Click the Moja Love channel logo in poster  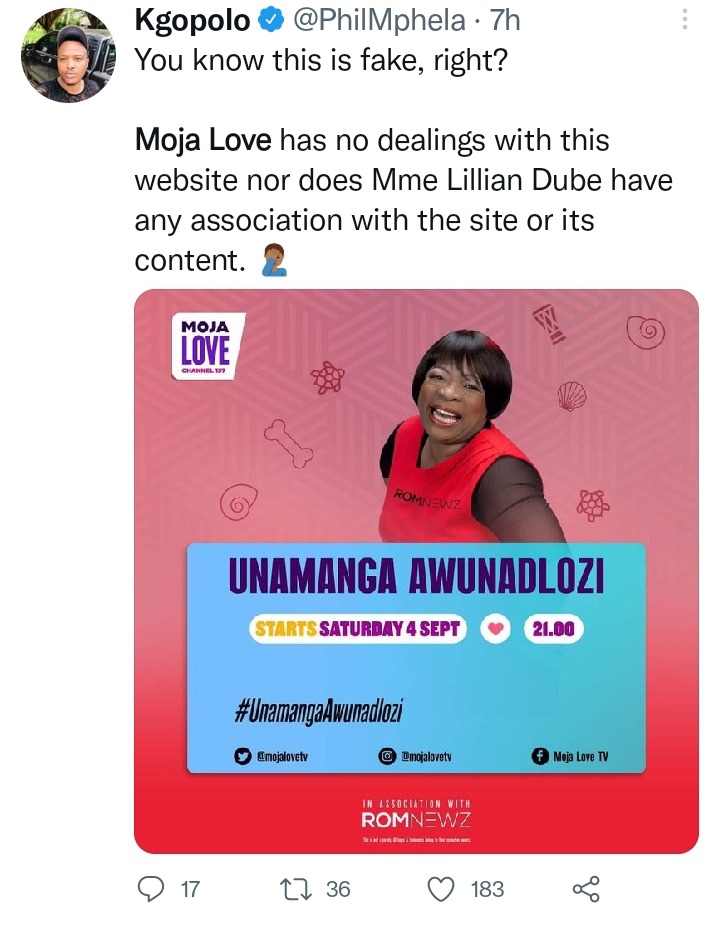(x=207, y=346)
